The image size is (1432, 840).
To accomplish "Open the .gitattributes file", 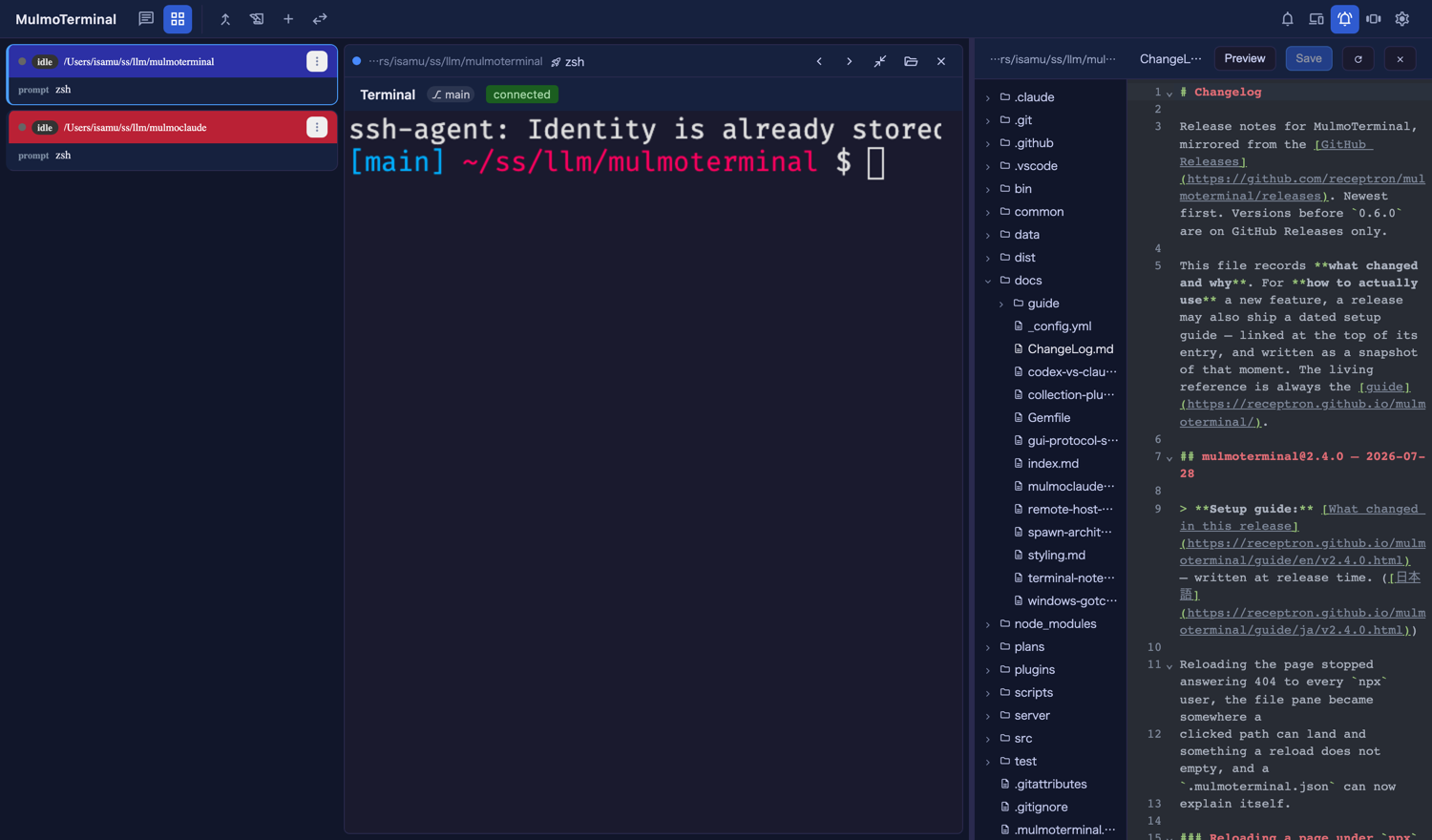I will 1051,785.
